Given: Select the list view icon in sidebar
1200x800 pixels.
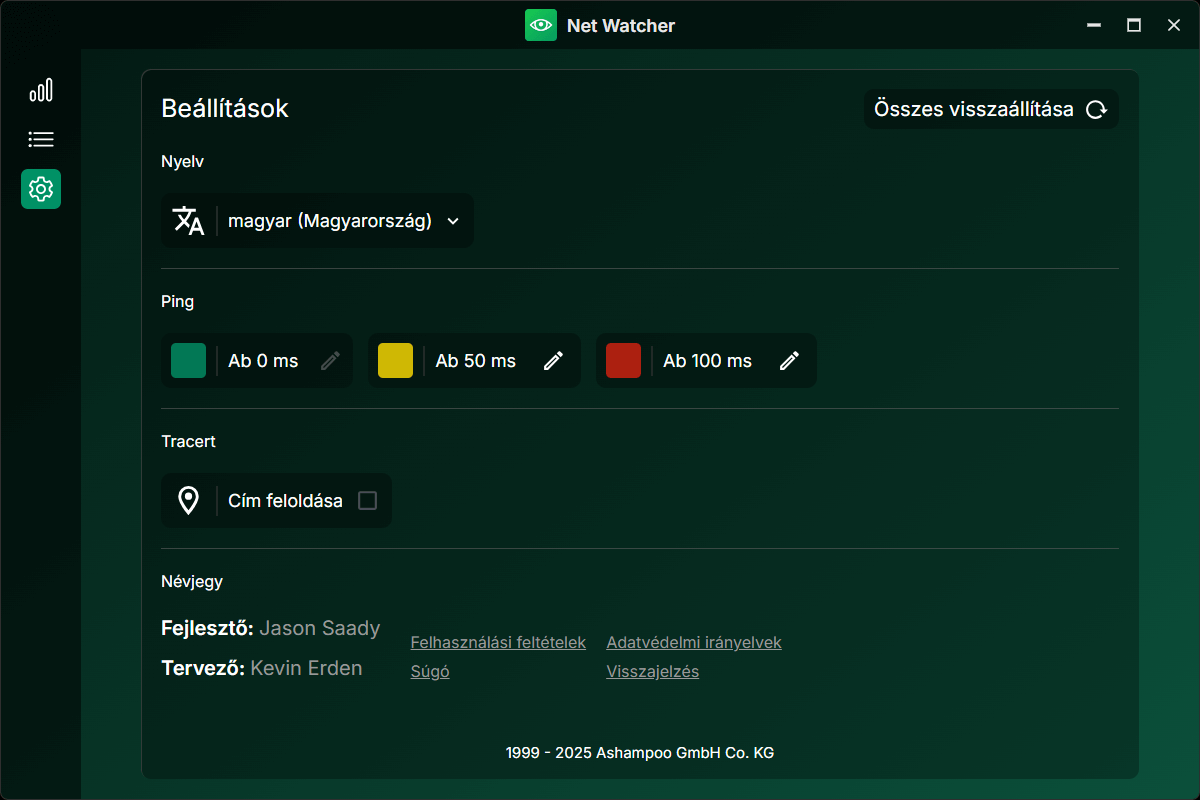Looking at the screenshot, I should click(41, 139).
